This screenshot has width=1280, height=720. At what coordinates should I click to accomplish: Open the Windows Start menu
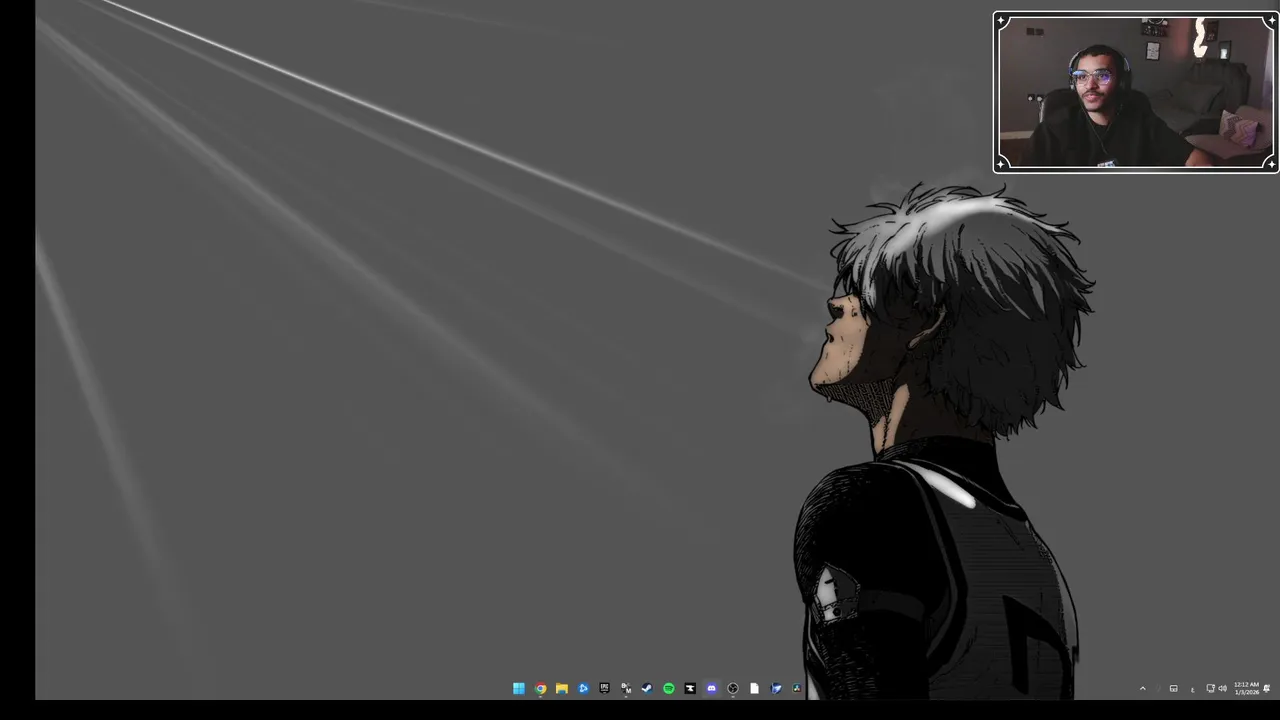pyautogui.click(x=519, y=688)
